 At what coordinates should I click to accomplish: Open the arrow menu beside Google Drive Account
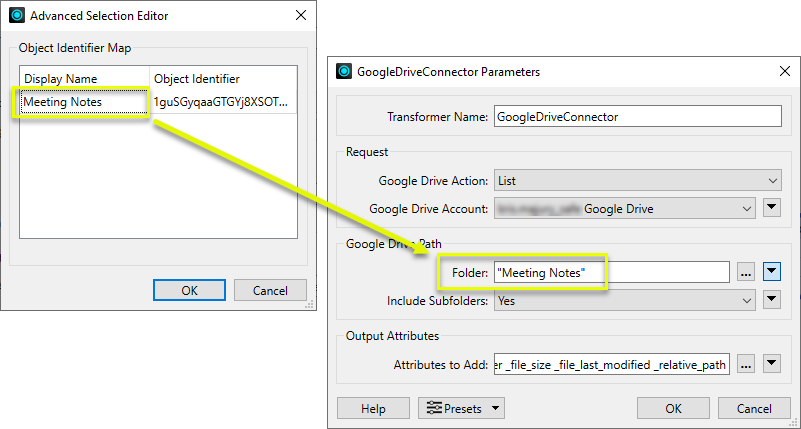[771, 208]
